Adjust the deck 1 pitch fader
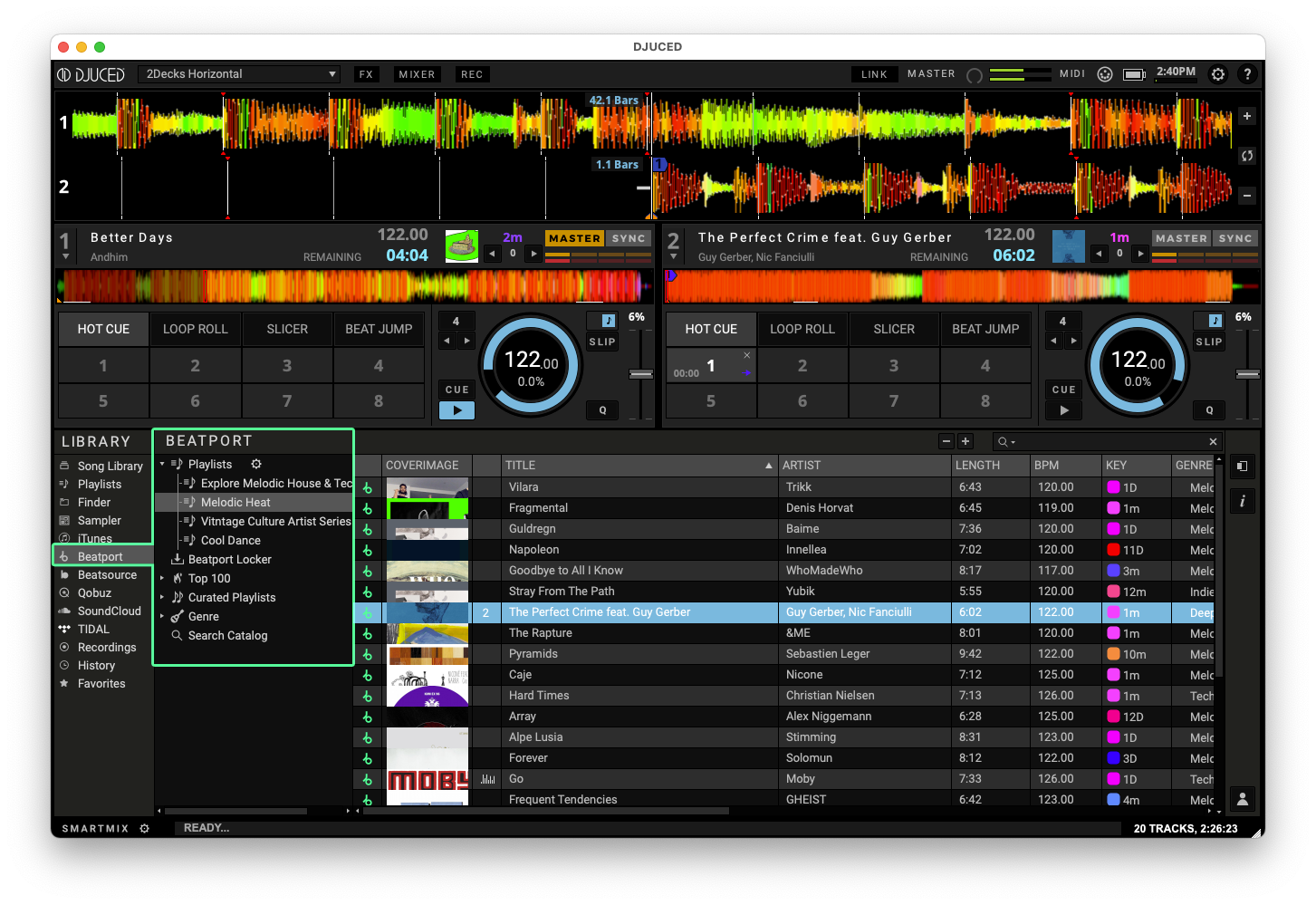Viewport: 1316px width, 905px height. pos(641,374)
